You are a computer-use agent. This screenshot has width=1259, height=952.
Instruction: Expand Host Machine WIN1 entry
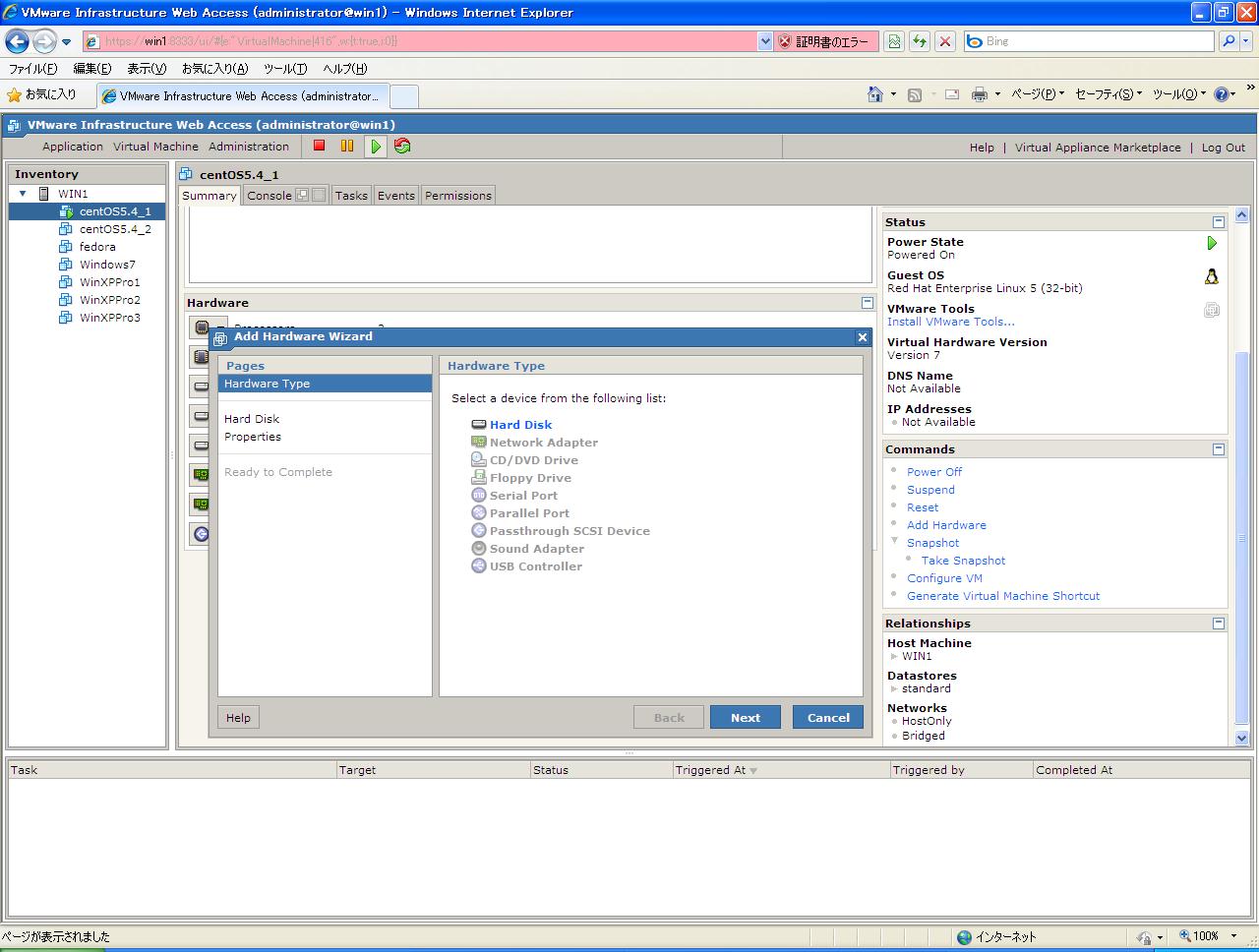[894, 656]
